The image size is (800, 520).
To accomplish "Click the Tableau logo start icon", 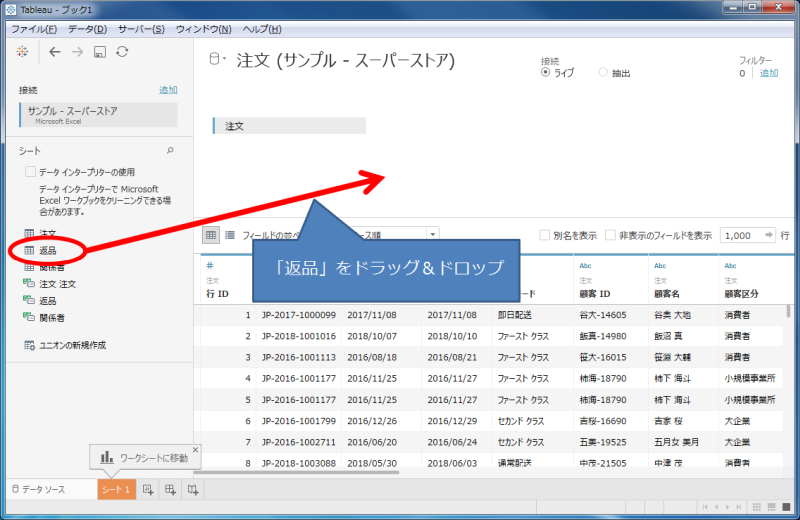I will [22, 52].
